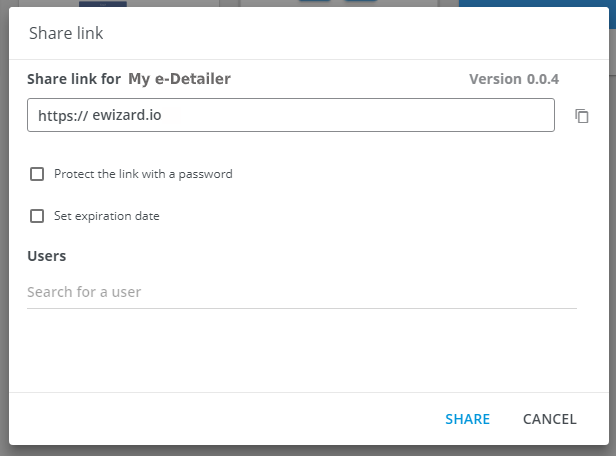616x456 pixels.
Task: Enable the password protection checkbox
Action: [x=37, y=174]
